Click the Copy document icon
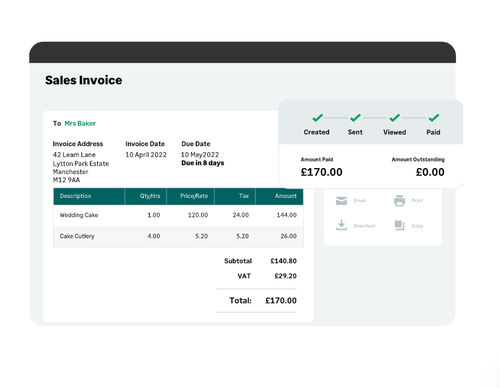The width and height of the screenshot is (500, 388). 399,225
